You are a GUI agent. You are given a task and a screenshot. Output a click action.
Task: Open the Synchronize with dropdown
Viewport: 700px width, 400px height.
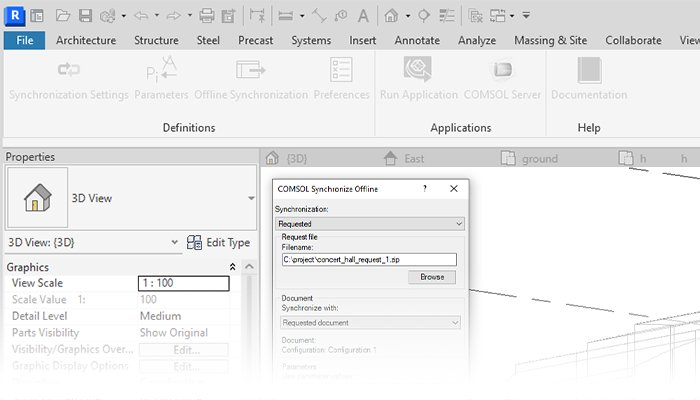click(371, 322)
